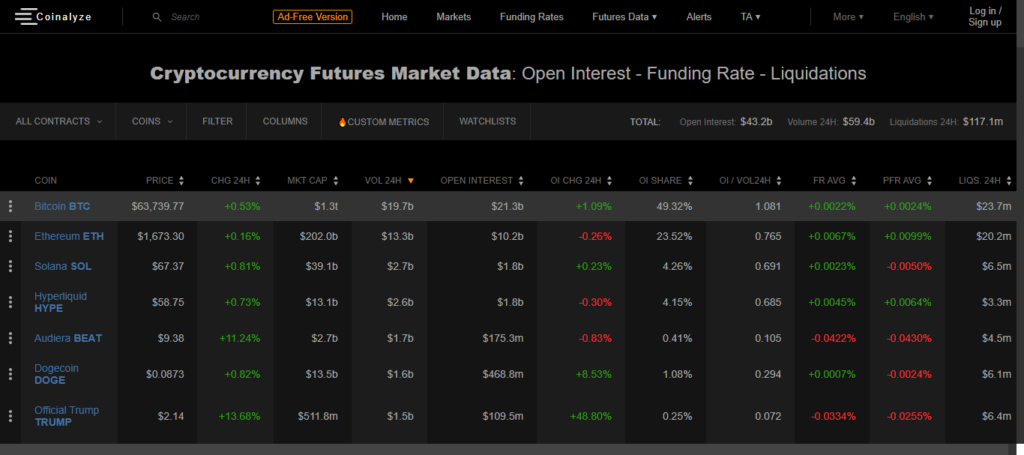Open the Markets page
1024x455 pixels.
point(453,17)
